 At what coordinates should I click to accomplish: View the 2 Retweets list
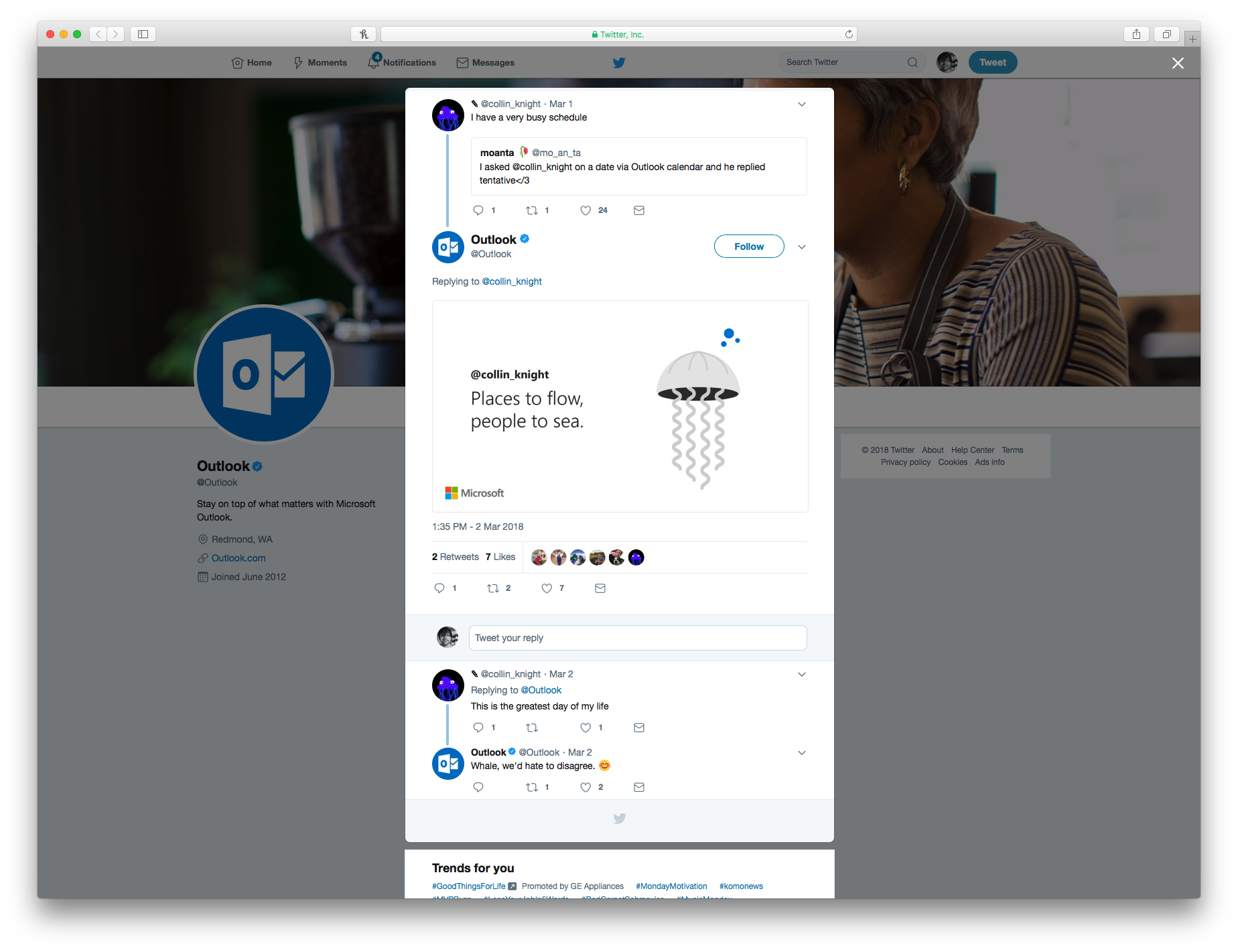click(456, 557)
